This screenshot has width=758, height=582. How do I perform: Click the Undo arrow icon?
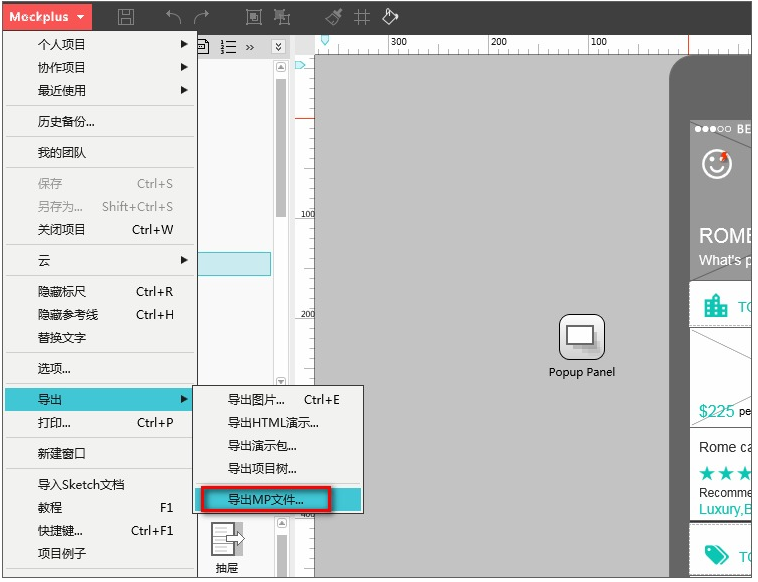173,17
